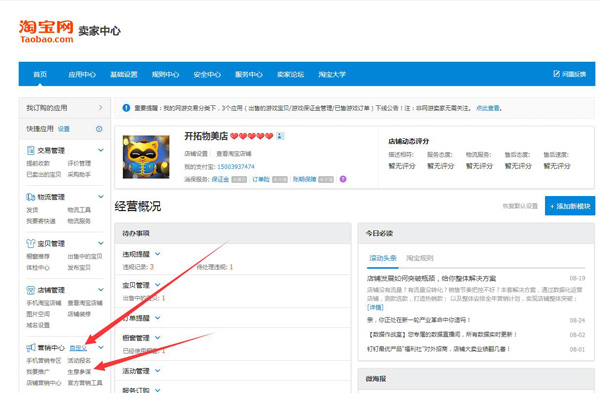Click the 店铺管理 shop icon
The width and height of the screenshot is (600, 393).
click(x=31, y=290)
